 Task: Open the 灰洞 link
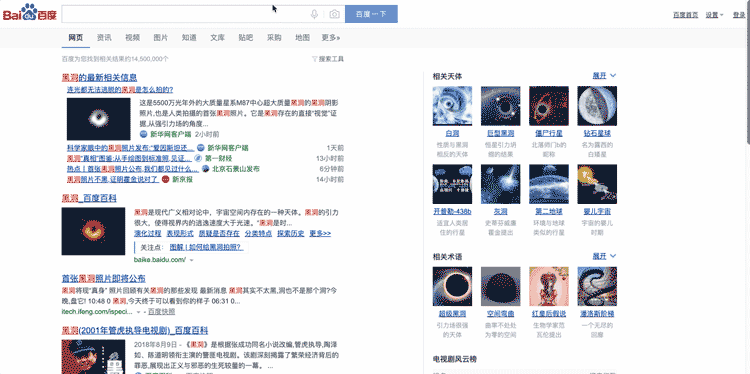pos(500,211)
